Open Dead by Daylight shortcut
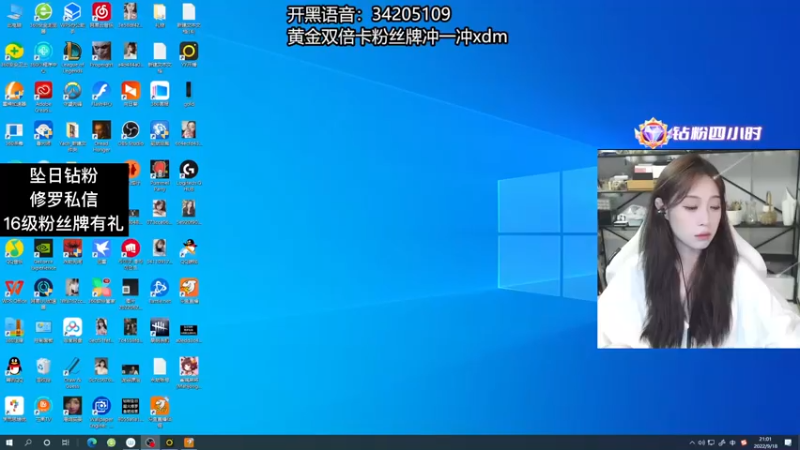 [x=160, y=331]
